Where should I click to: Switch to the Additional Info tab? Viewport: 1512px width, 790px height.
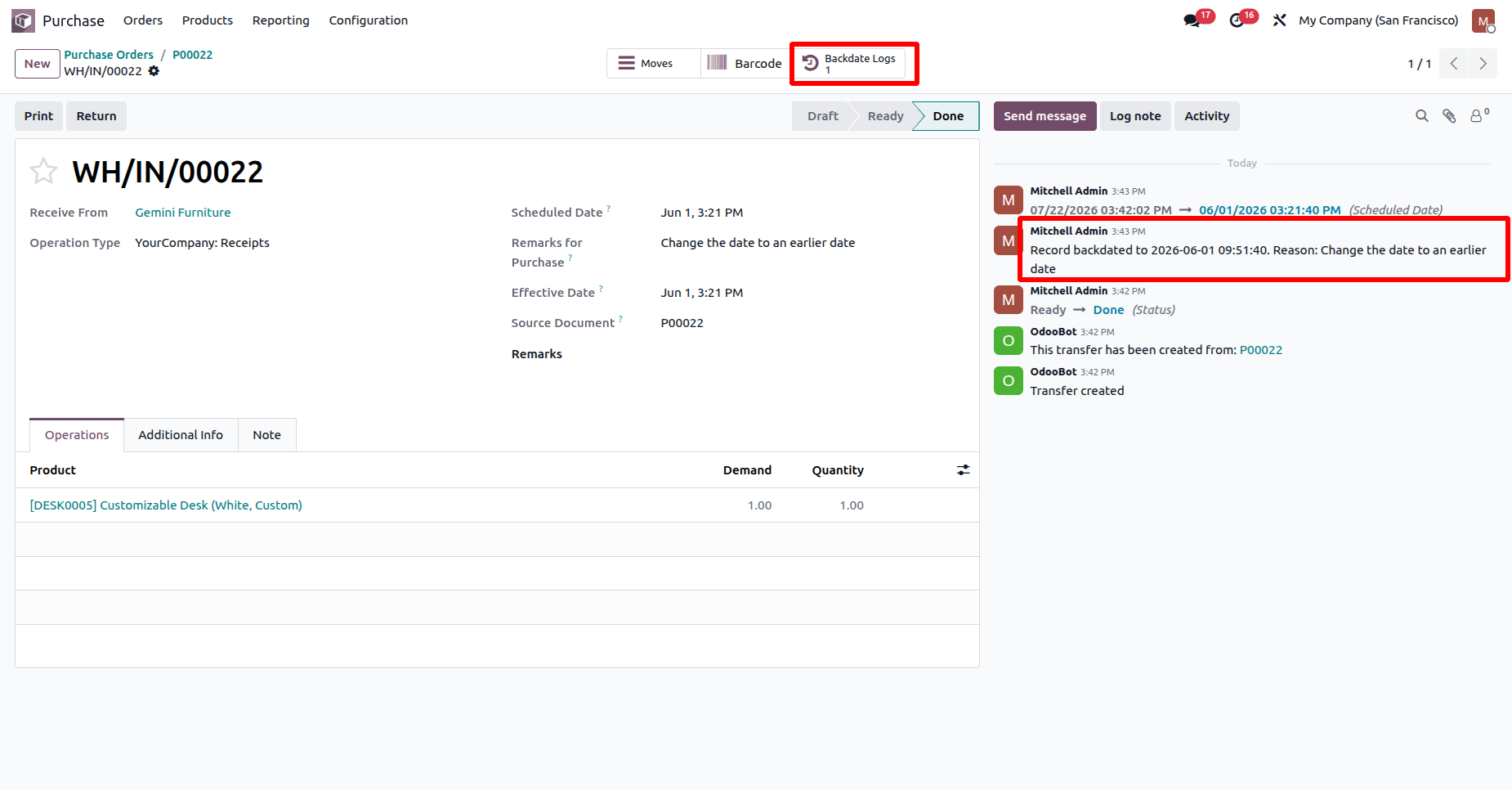181,435
